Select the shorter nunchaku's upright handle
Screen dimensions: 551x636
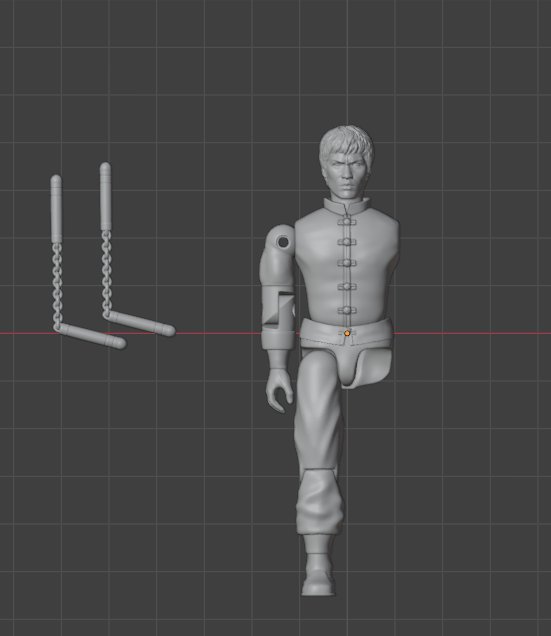pos(56,209)
